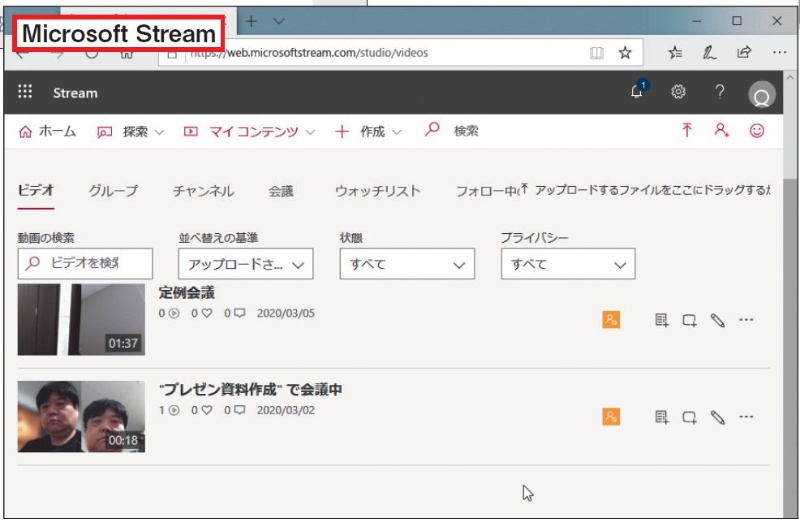Viewport: 800px width, 523px height.
Task: Click the notifications bell icon
Action: point(638,92)
